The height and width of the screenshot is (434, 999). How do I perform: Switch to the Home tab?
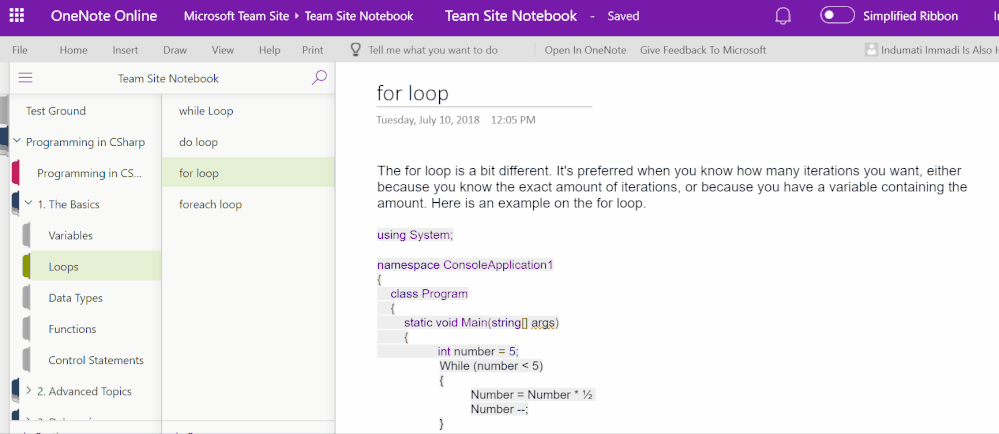(73, 50)
